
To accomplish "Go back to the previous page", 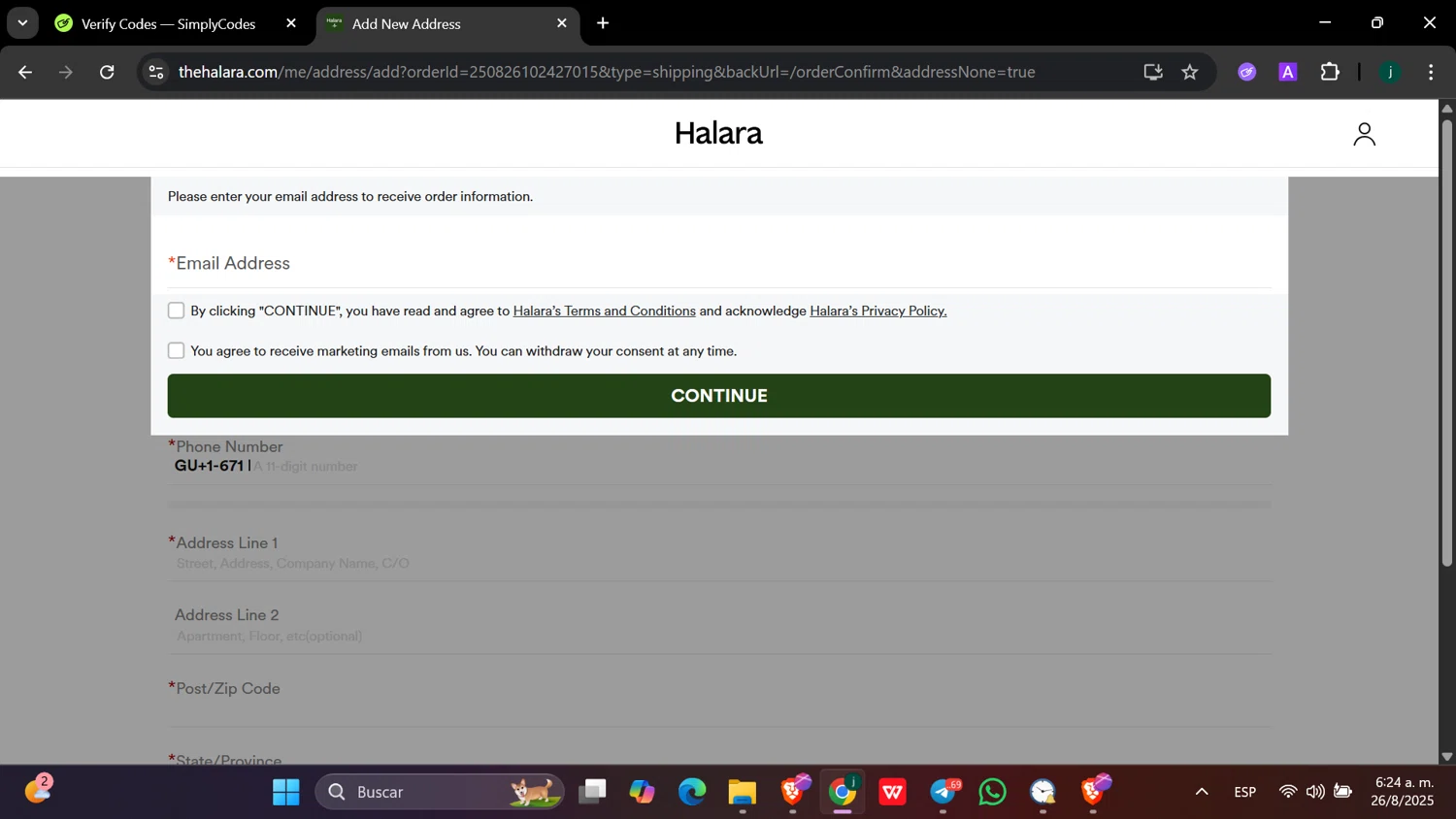I will [25, 72].
